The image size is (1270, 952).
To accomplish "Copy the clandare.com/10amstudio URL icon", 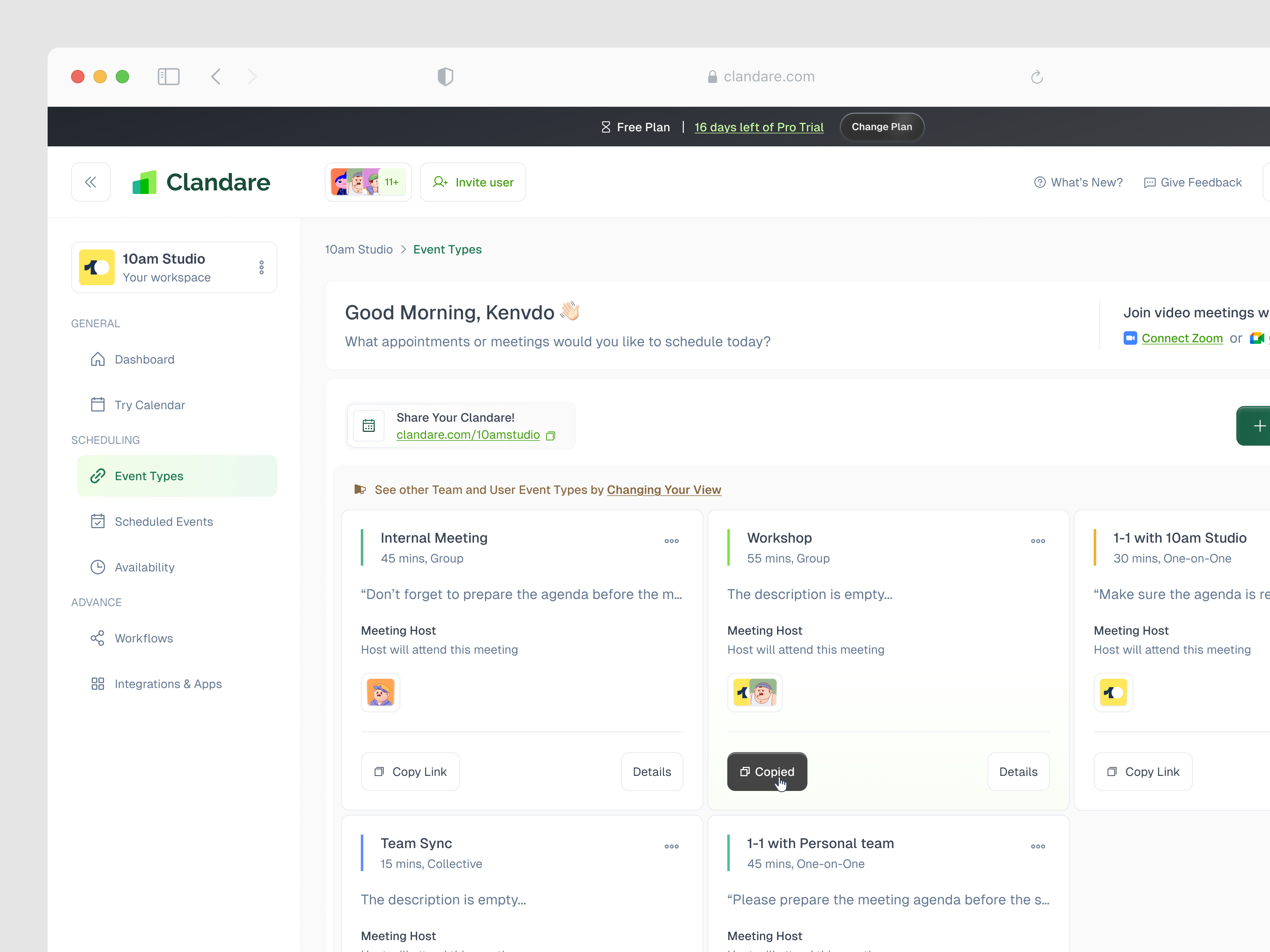I will [x=550, y=436].
